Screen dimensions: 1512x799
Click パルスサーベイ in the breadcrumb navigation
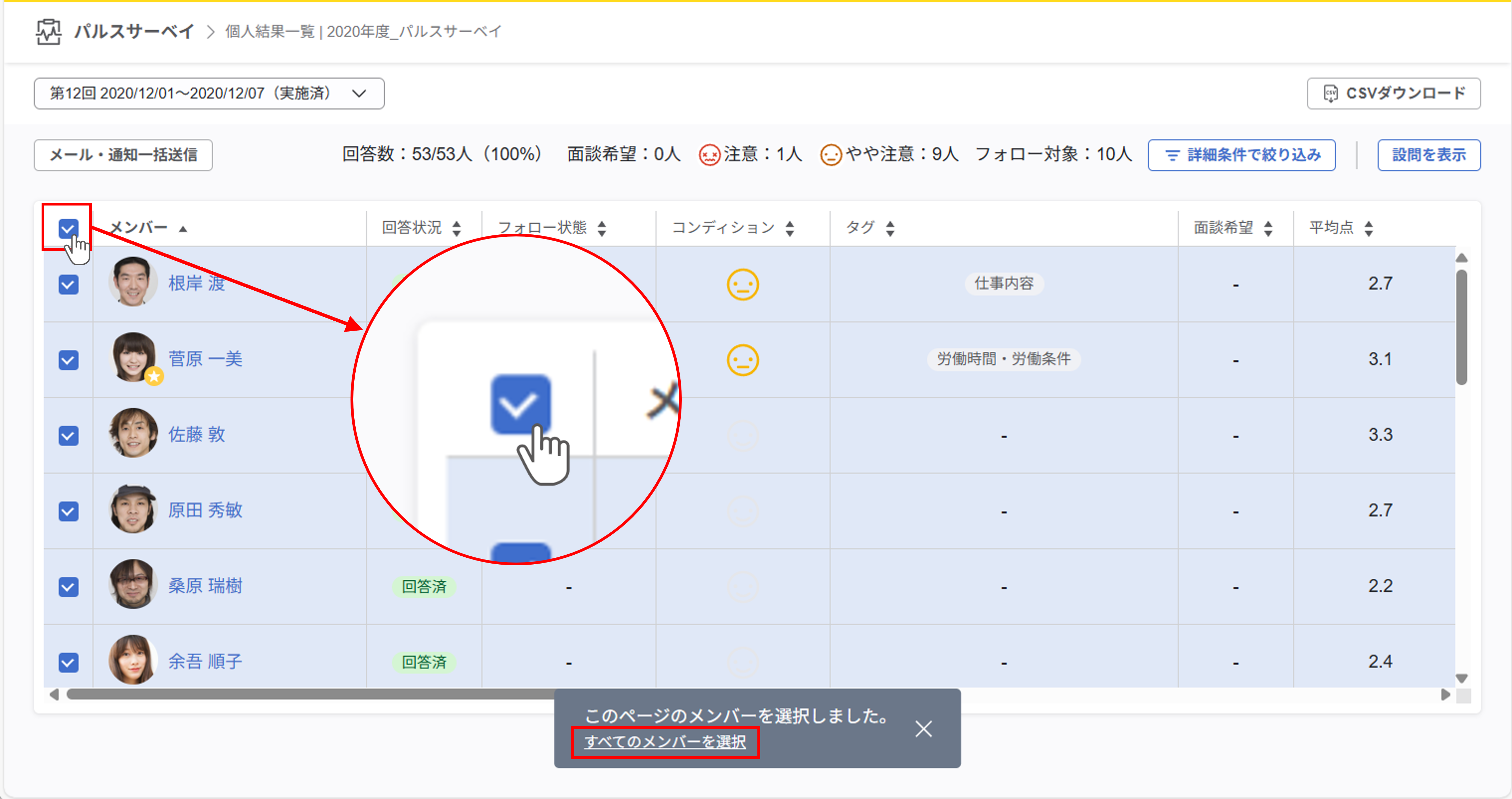click(134, 32)
